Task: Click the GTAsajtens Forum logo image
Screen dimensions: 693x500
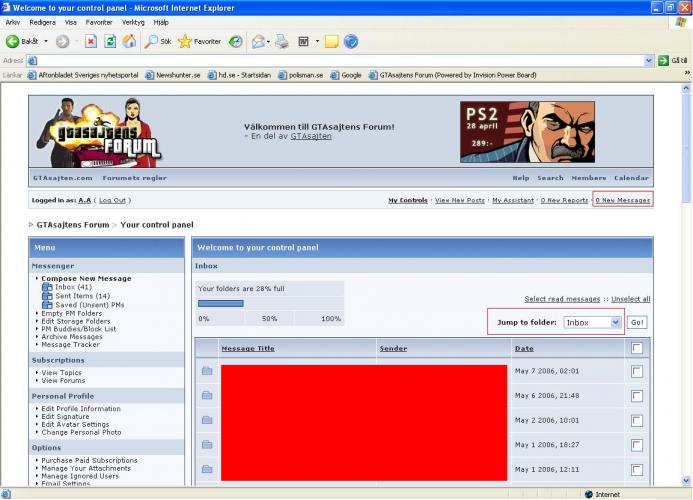Action: point(98,130)
